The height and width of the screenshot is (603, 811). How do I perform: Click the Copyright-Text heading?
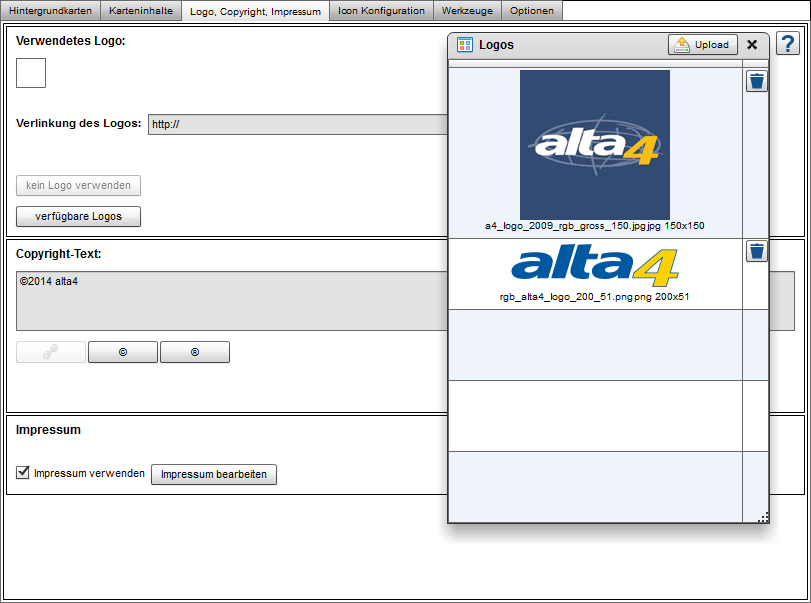58,254
